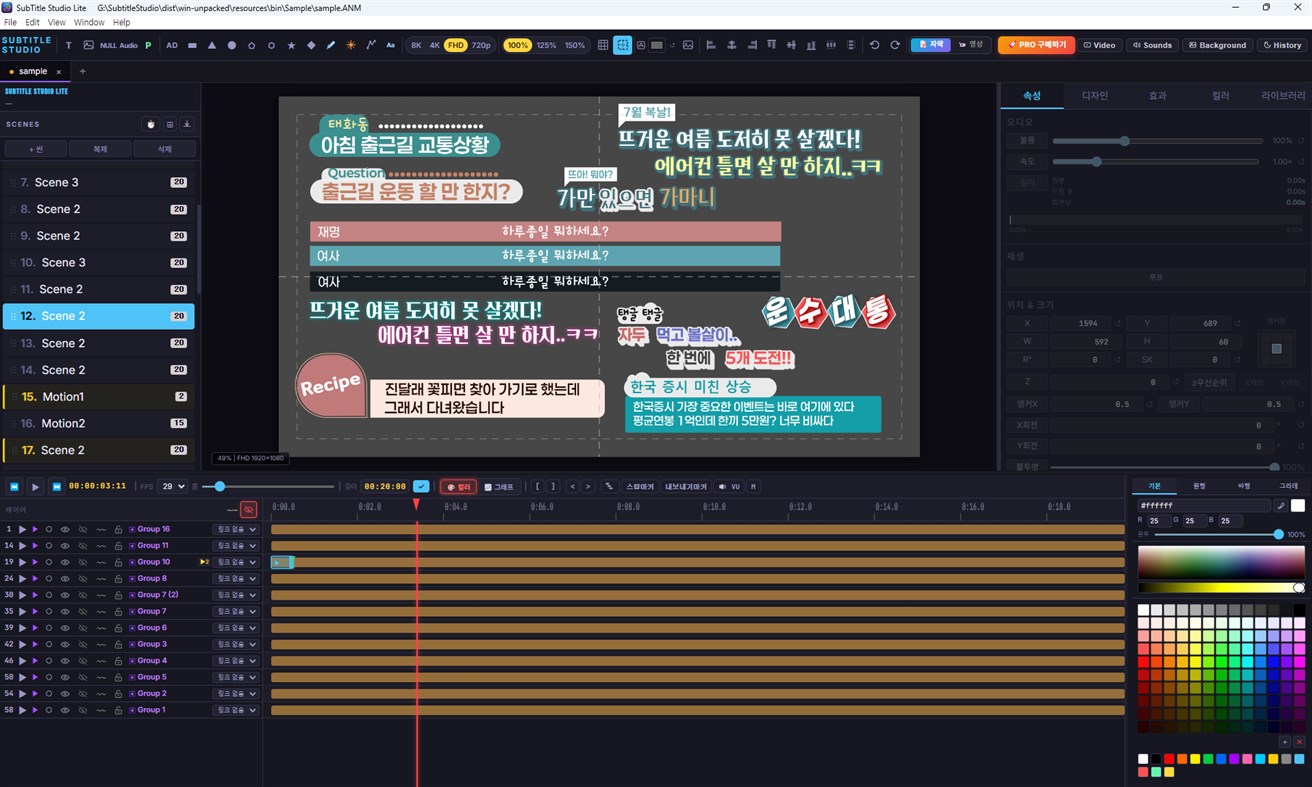Select the star shape tool
The height and width of the screenshot is (787, 1312).
(291, 45)
